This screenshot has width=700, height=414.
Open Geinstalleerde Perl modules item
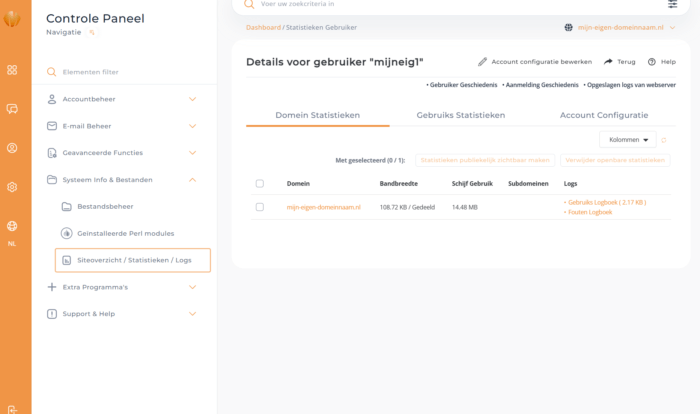pos(125,233)
